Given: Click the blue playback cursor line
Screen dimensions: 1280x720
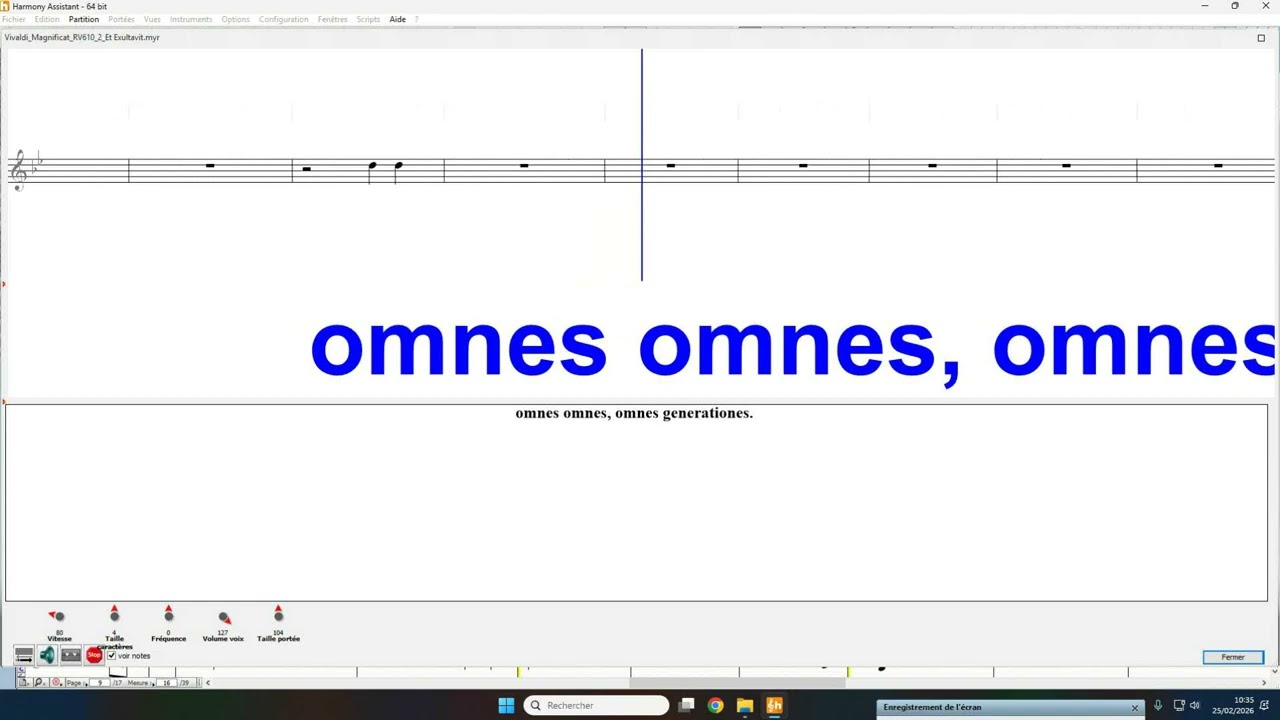Looking at the screenshot, I should pyautogui.click(x=642, y=165).
